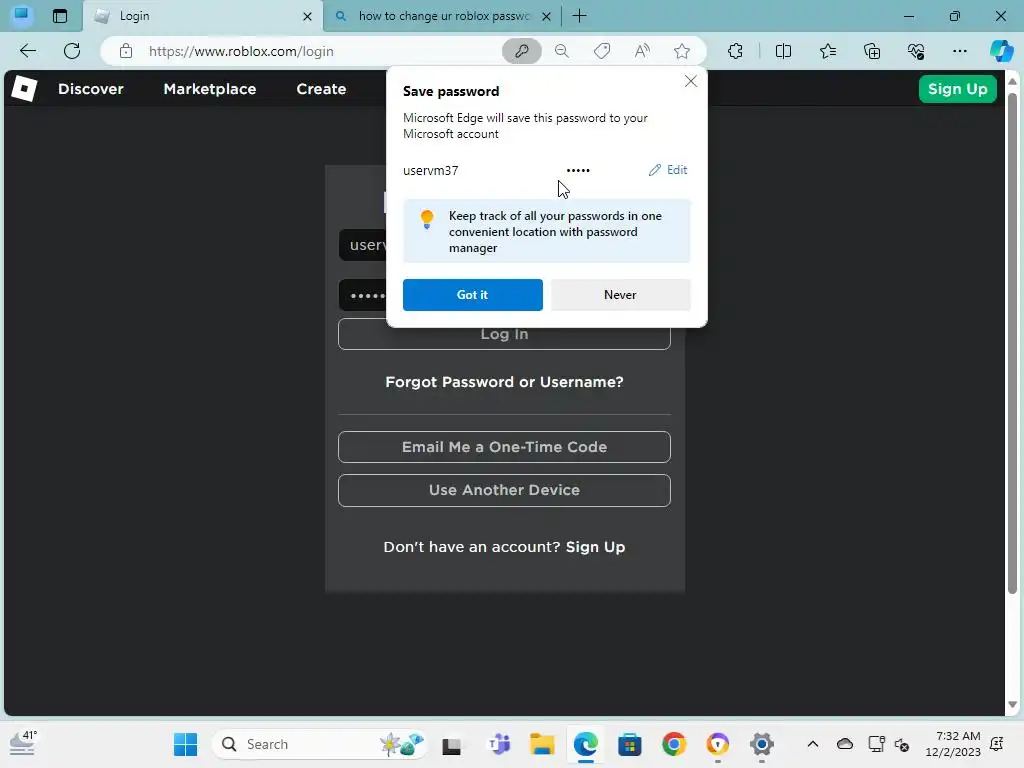The width and height of the screenshot is (1024, 768).
Task: Edit the saved usermv37 credentials
Action: tap(668, 170)
